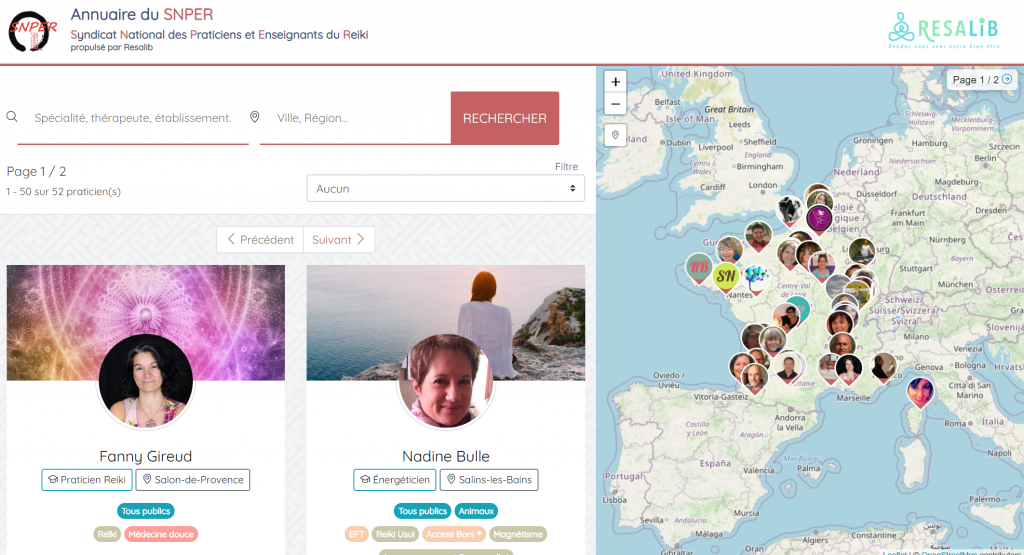Click the Access Bars tag
This screenshot has width=1024, height=555.
pyautogui.click(x=454, y=534)
